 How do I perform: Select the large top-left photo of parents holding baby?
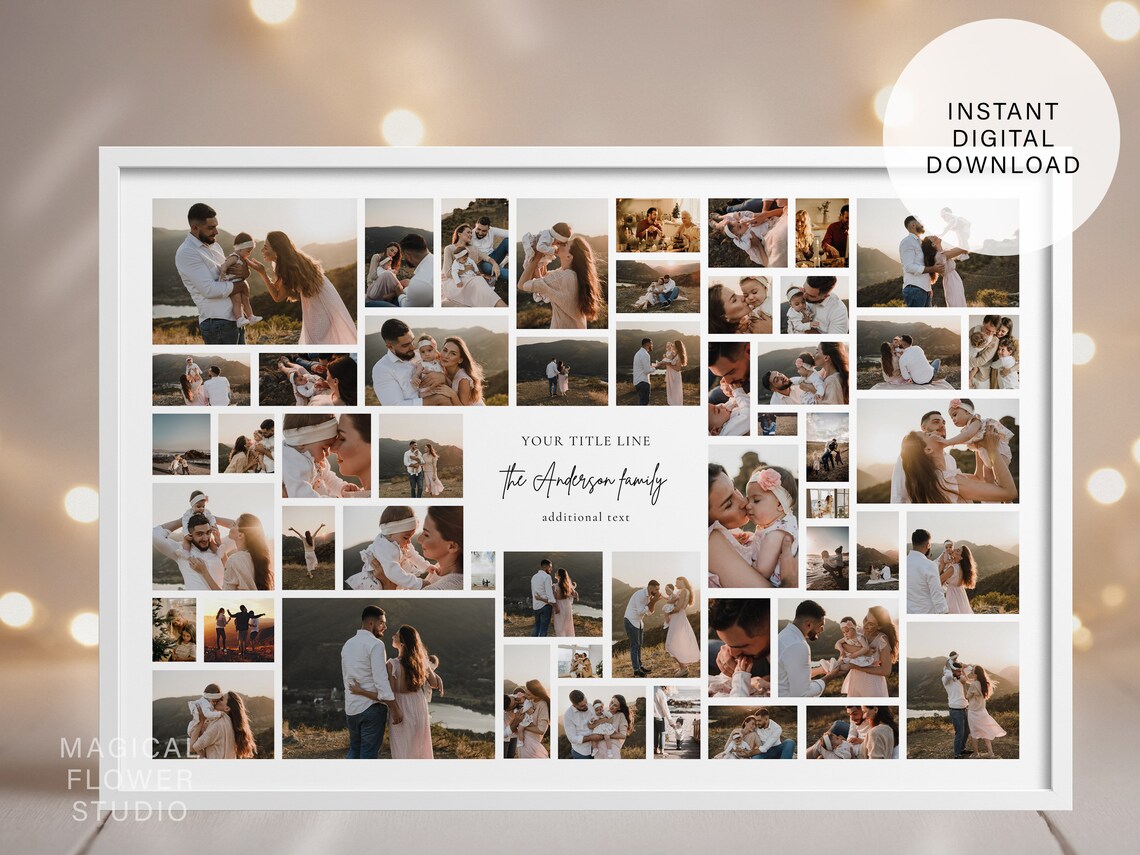point(254,271)
